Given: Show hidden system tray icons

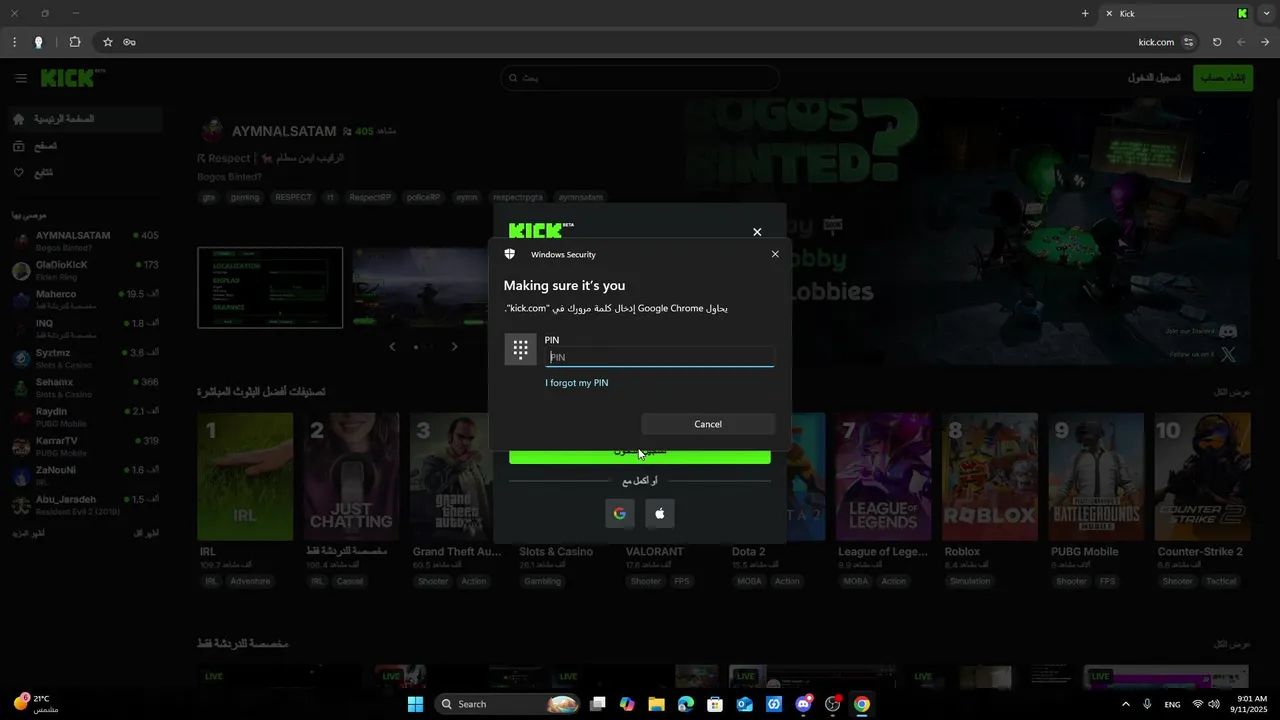Looking at the screenshot, I should (x=1126, y=704).
